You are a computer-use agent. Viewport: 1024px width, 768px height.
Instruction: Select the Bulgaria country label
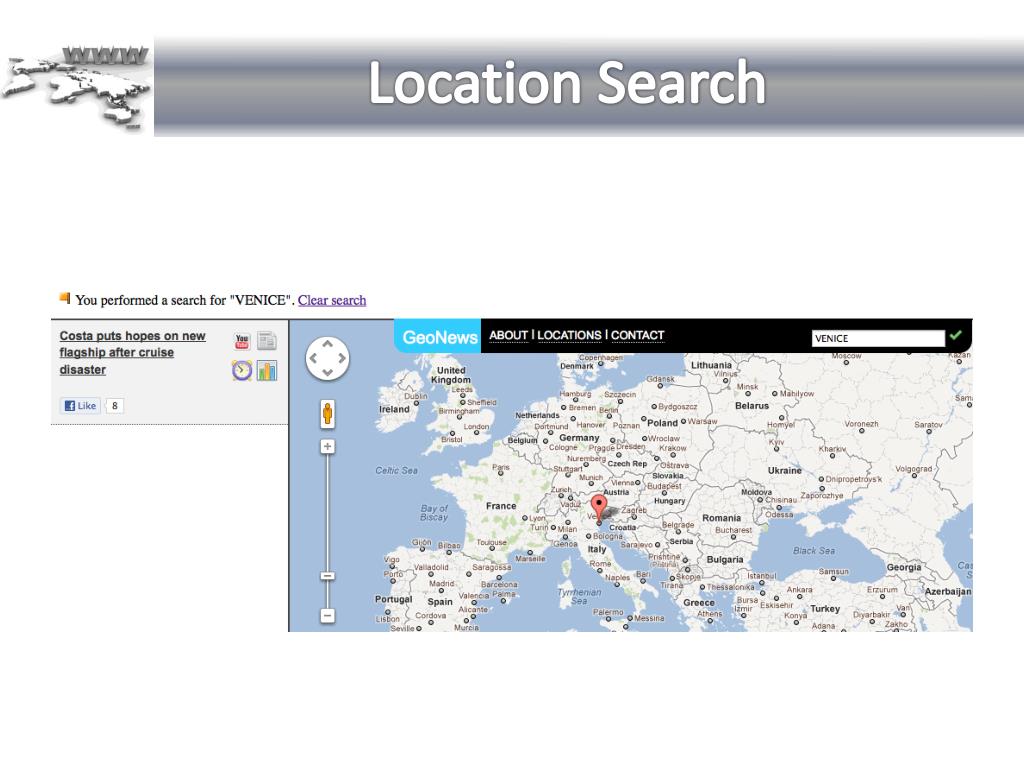click(x=725, y=560)
